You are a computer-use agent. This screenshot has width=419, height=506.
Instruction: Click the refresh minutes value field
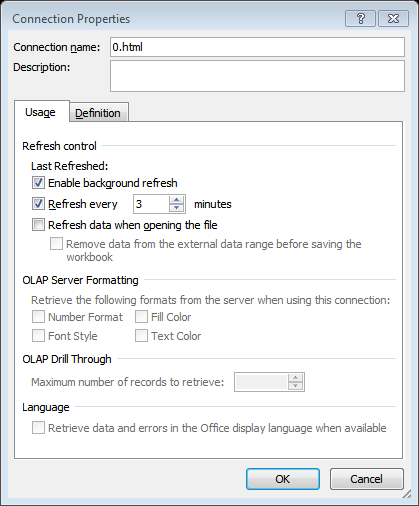tap(151, 204)
